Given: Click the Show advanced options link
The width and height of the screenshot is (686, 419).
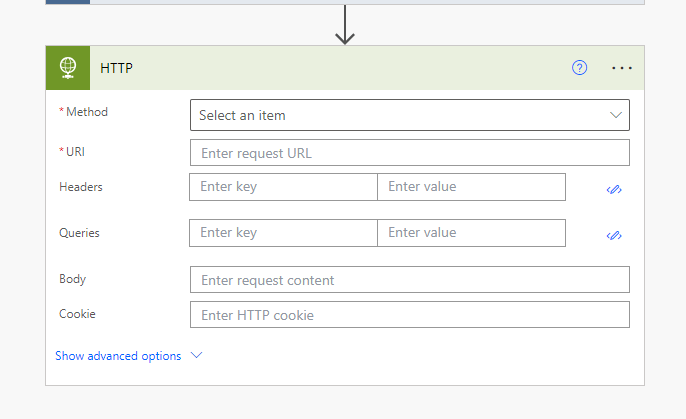Looking at the screenshot, I should [x=118, y=356].
